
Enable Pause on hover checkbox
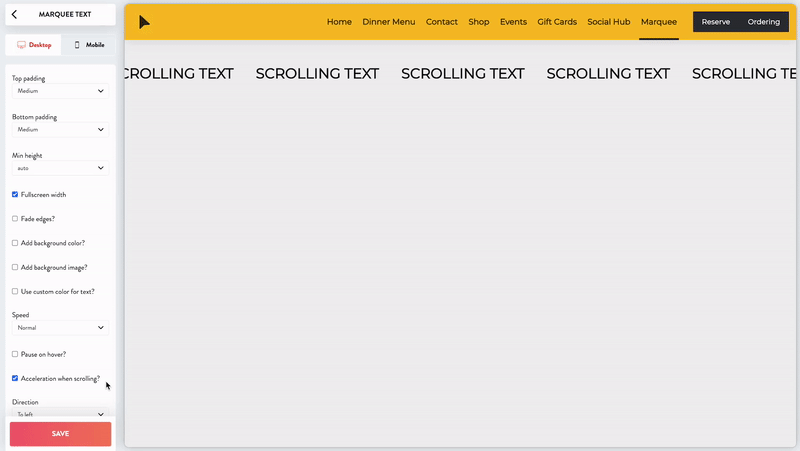click(15, 354)
